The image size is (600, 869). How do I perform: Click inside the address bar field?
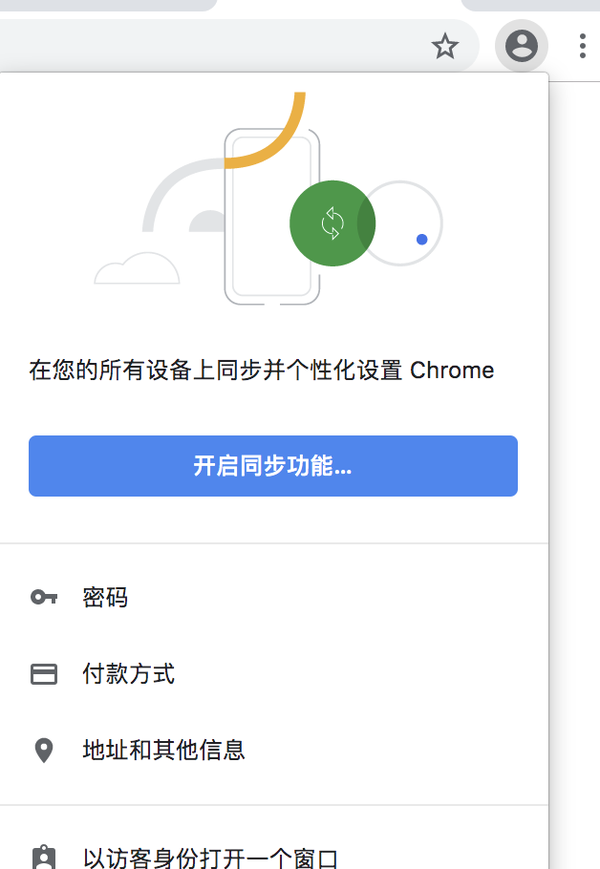tap(200, 46)
